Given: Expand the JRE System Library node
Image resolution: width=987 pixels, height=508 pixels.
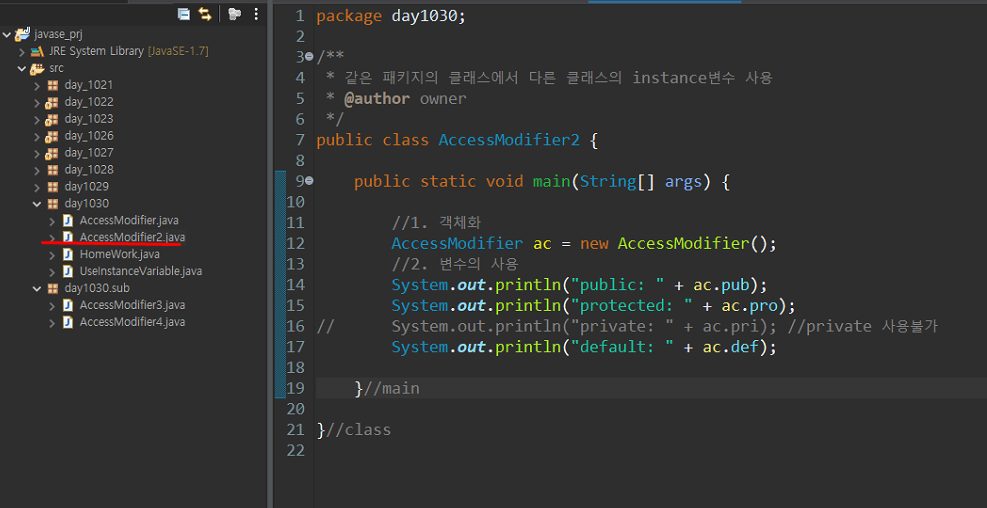Looking at the screenshot, I should (x=22, y=51).
